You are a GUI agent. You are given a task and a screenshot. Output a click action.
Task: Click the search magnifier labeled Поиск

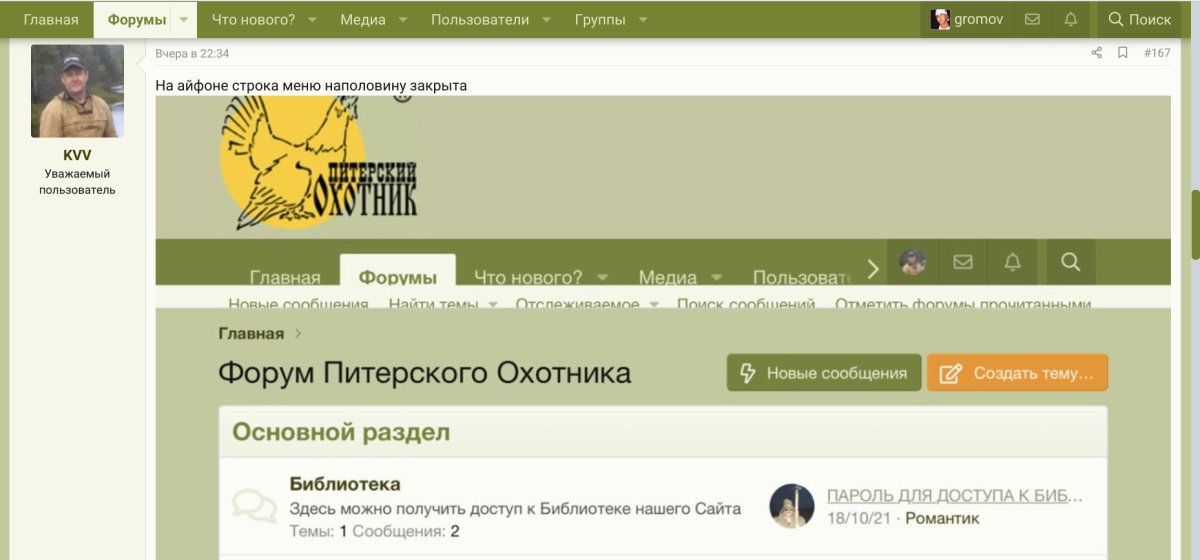(x=1139, y=19)
